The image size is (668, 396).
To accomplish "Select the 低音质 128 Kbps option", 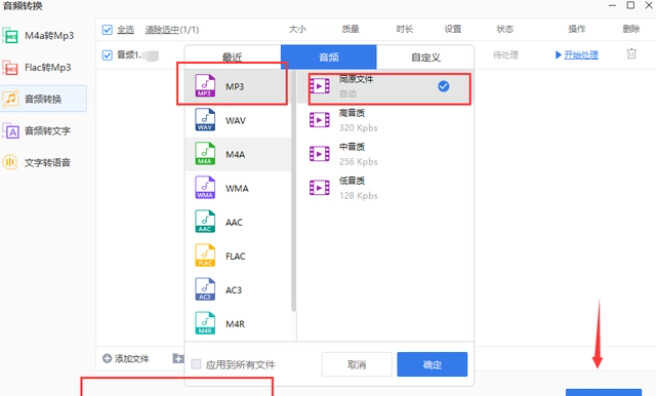I will pos(385,188).
